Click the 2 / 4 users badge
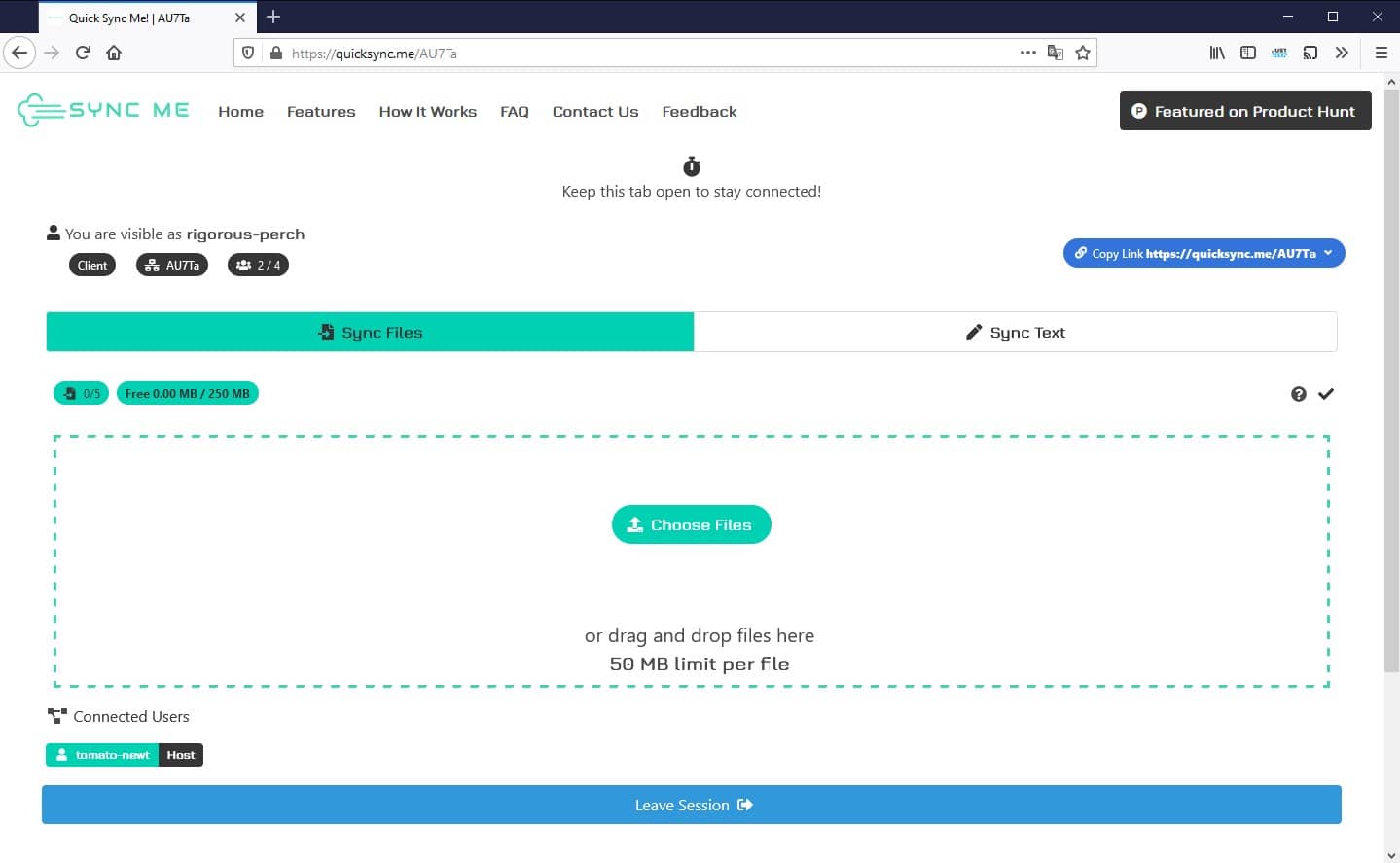 tap(258, 265)
